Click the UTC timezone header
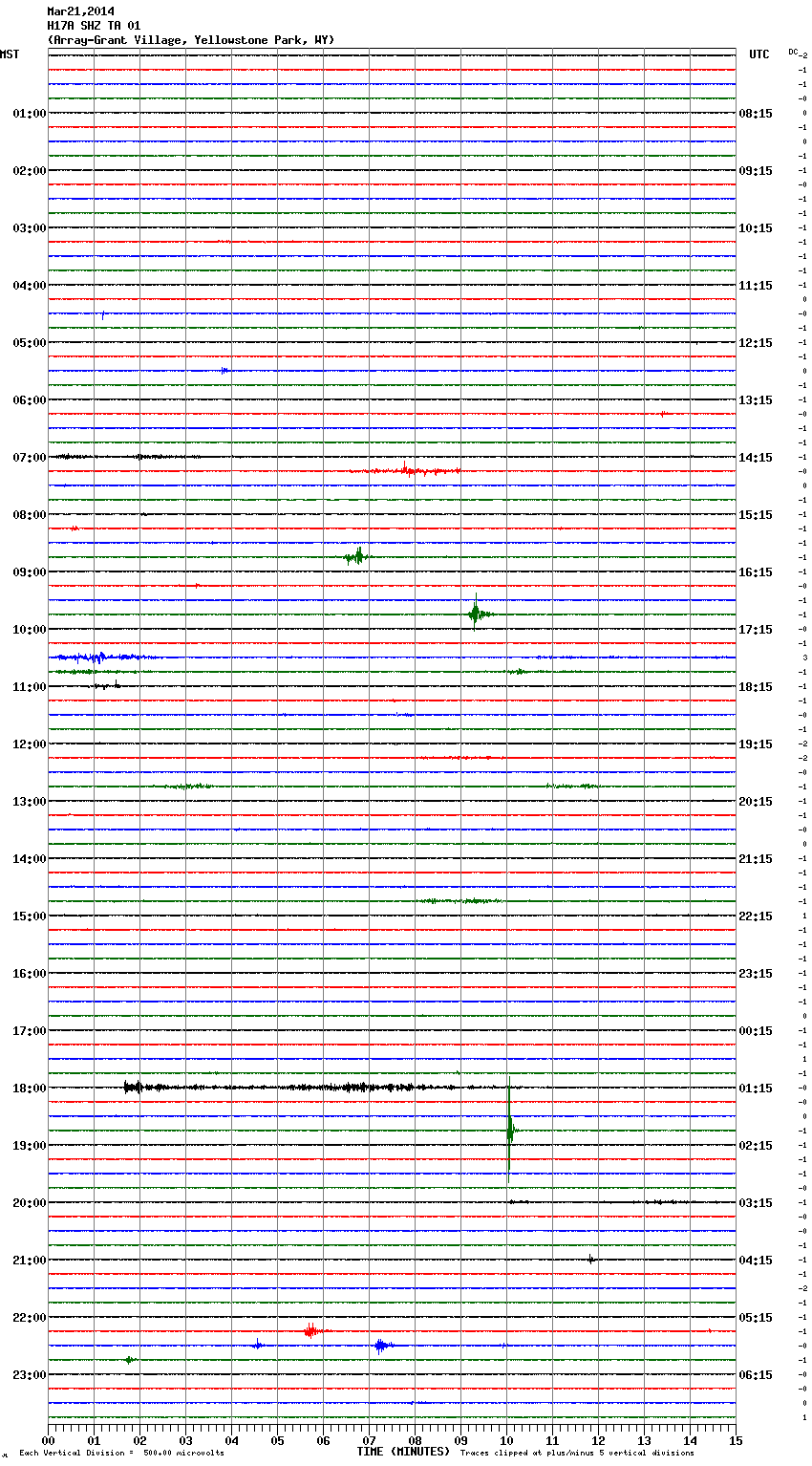This screenshot has width=812, height=1466. point(759,54)
